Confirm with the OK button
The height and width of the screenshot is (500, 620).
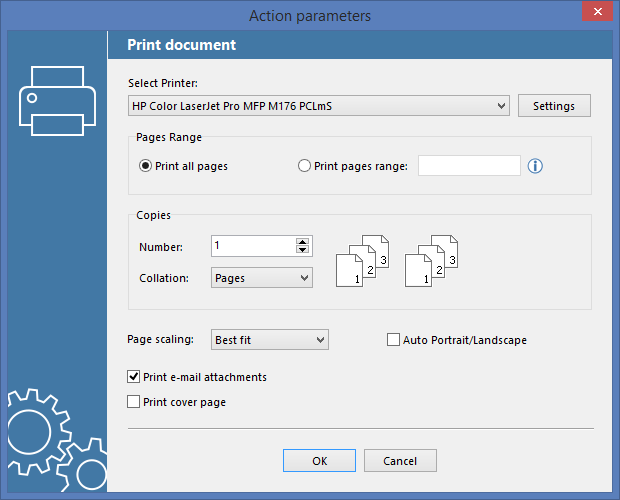point(319,460)
